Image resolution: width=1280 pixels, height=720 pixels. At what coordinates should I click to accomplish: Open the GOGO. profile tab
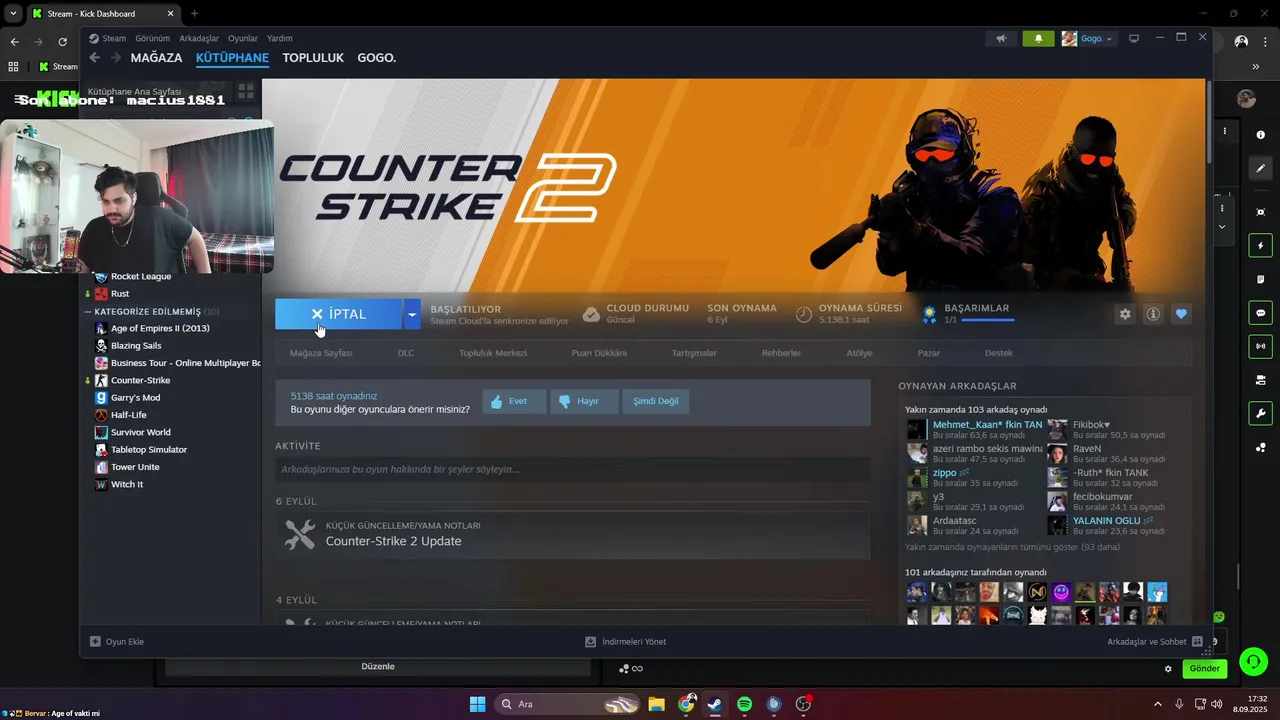pos(377,58)
